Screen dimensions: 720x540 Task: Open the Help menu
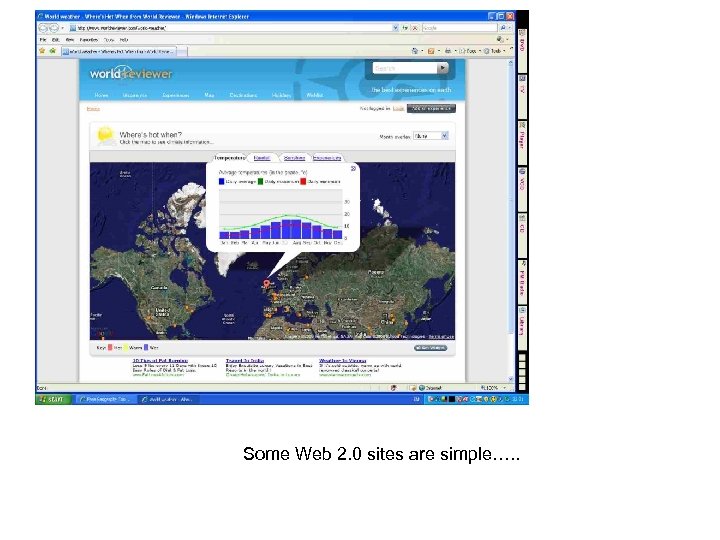tap(124, 40)
